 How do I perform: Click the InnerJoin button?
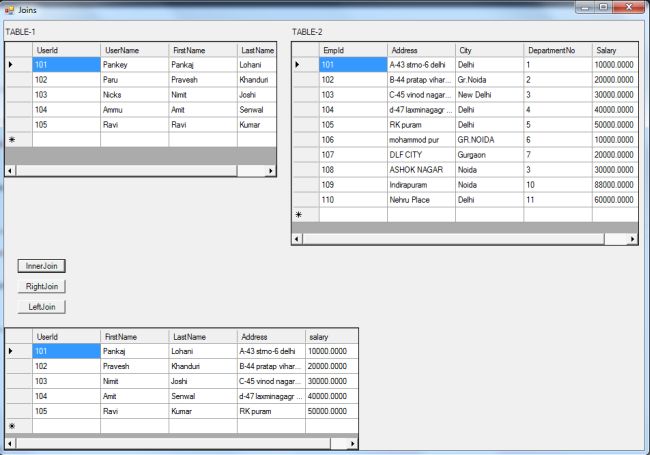pos(41,266)
